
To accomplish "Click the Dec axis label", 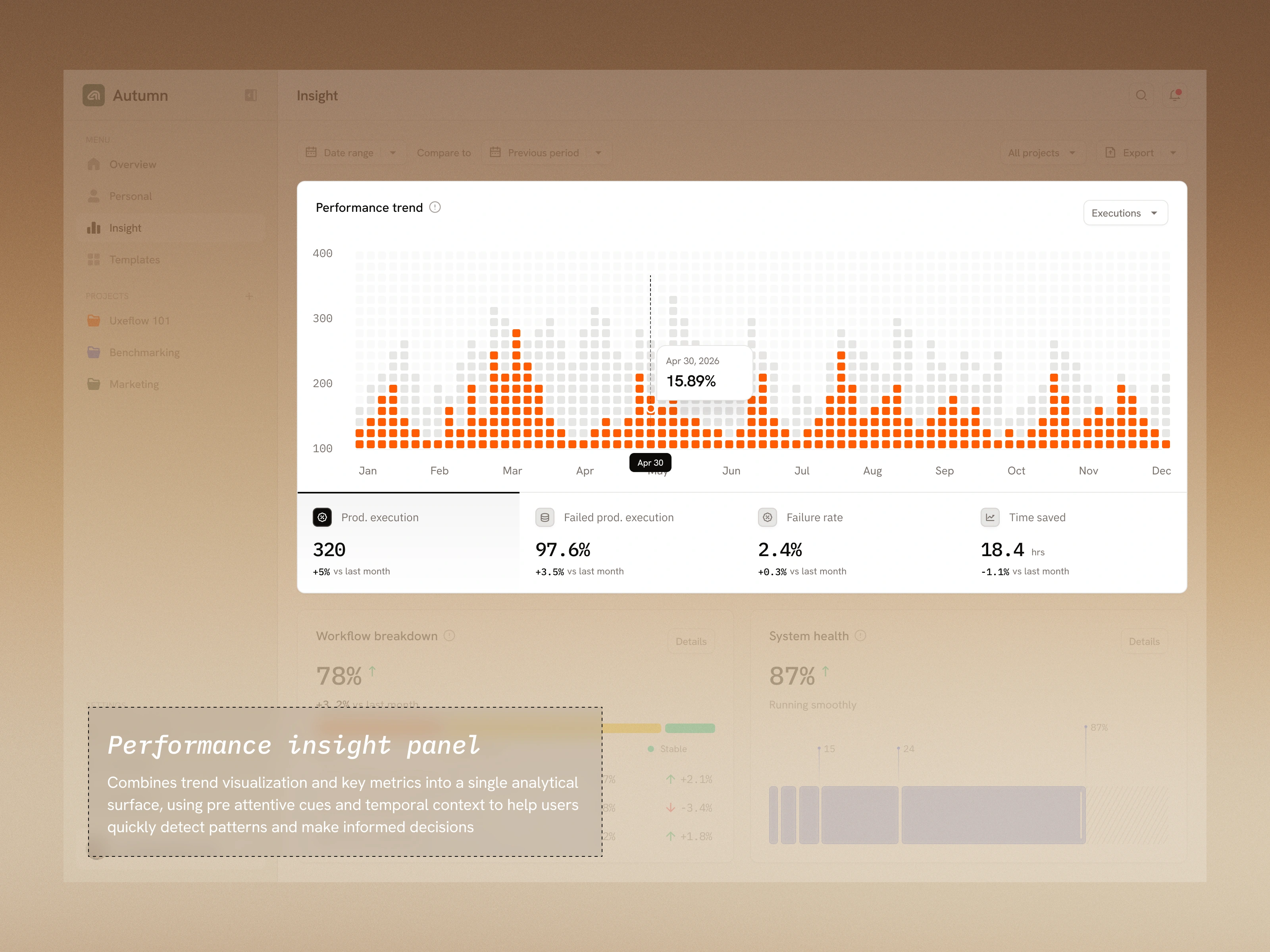I will (1161, 470).
